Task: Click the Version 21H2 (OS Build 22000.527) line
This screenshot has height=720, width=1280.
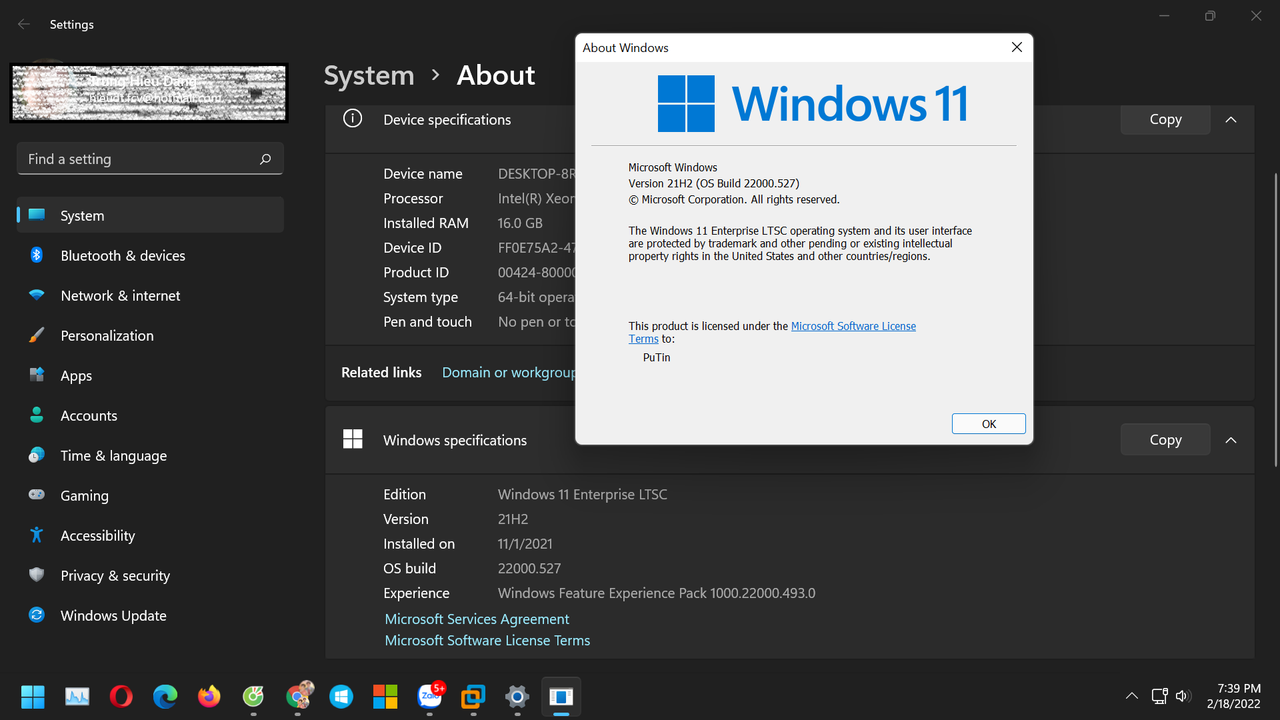Action: click(x=714, y=183)
